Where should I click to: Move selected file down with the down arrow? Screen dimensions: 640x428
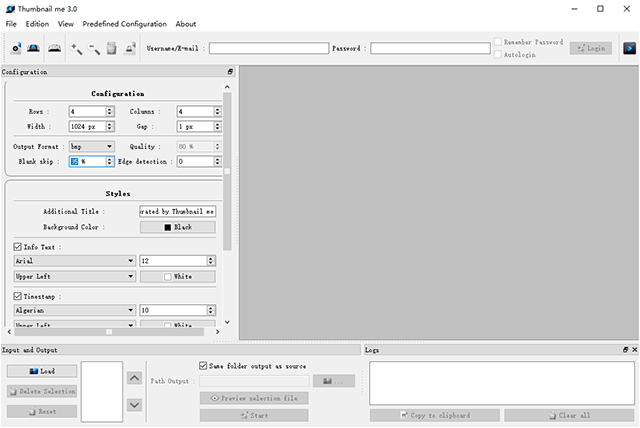(x=134, y=405)
